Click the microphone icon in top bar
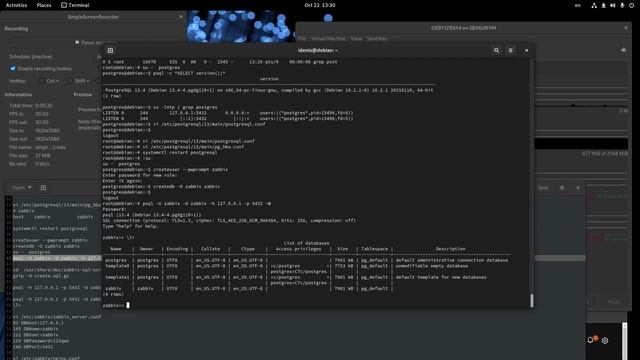640x360 pixels. pos(622,5)
